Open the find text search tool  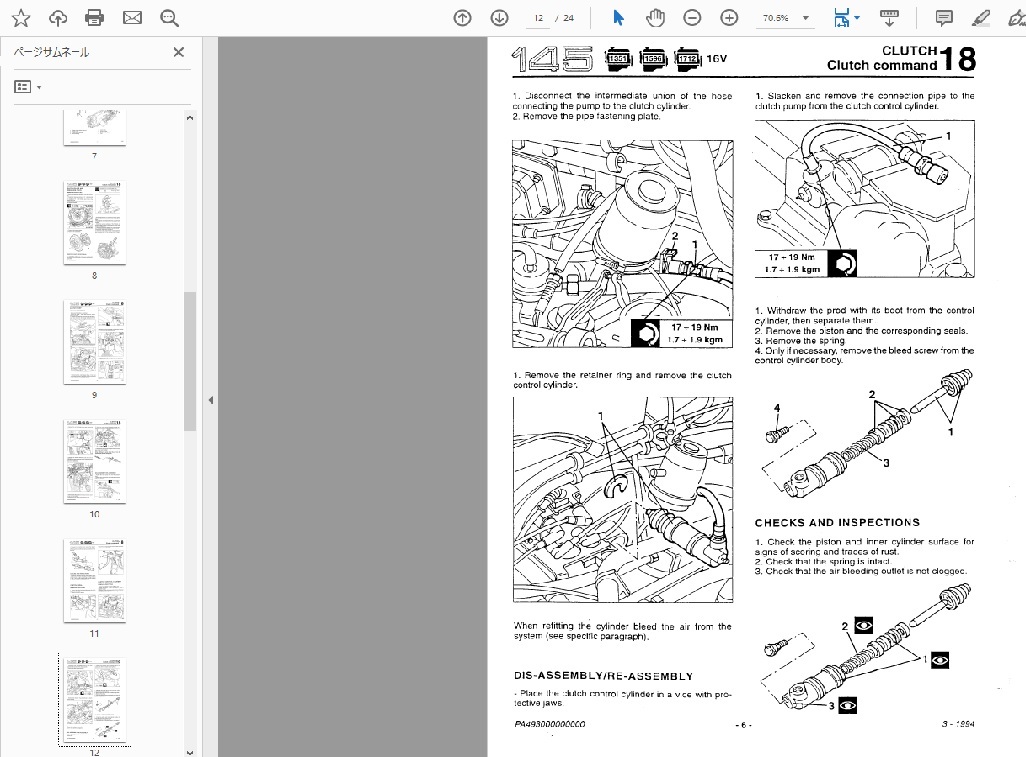tap(169, 18)
